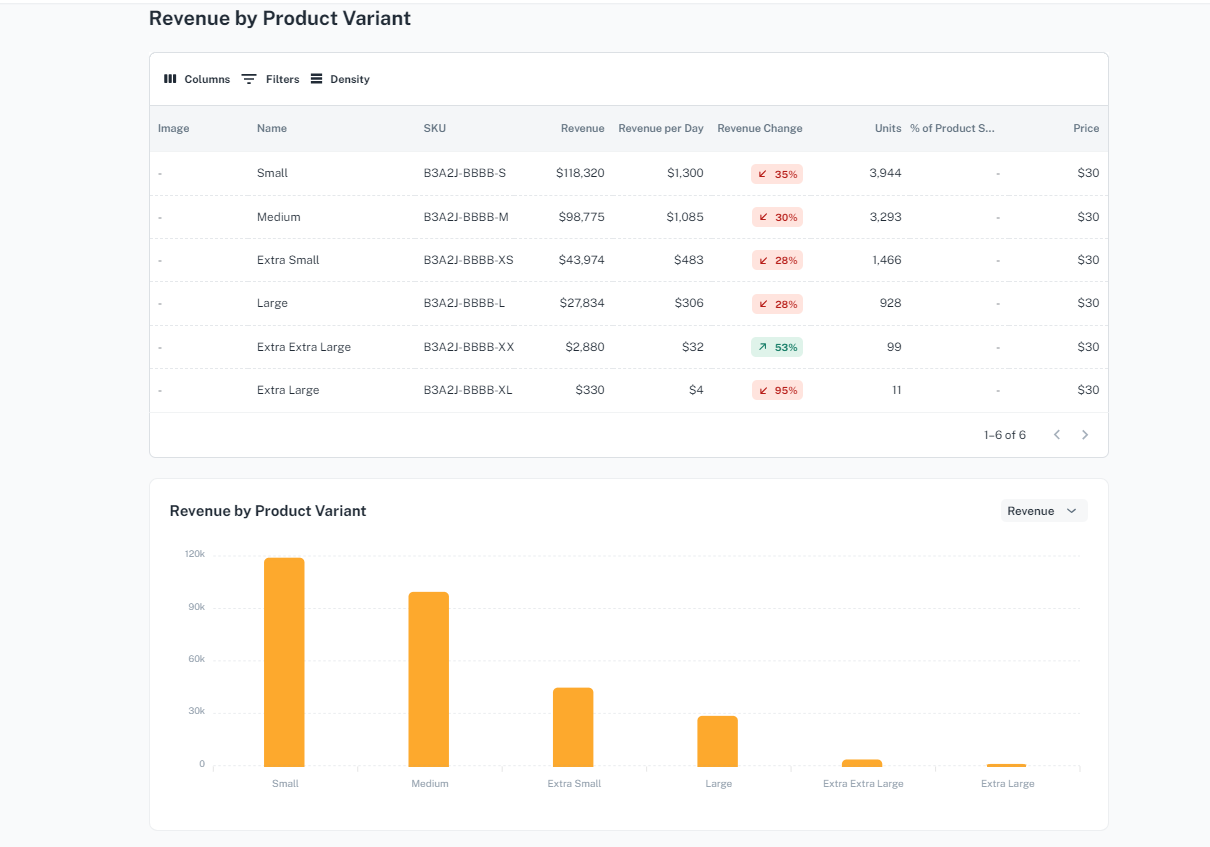The width and height of the screenshot is (1210, 847).
Task: Sort by the Price column header
Action: [1086, 128]
